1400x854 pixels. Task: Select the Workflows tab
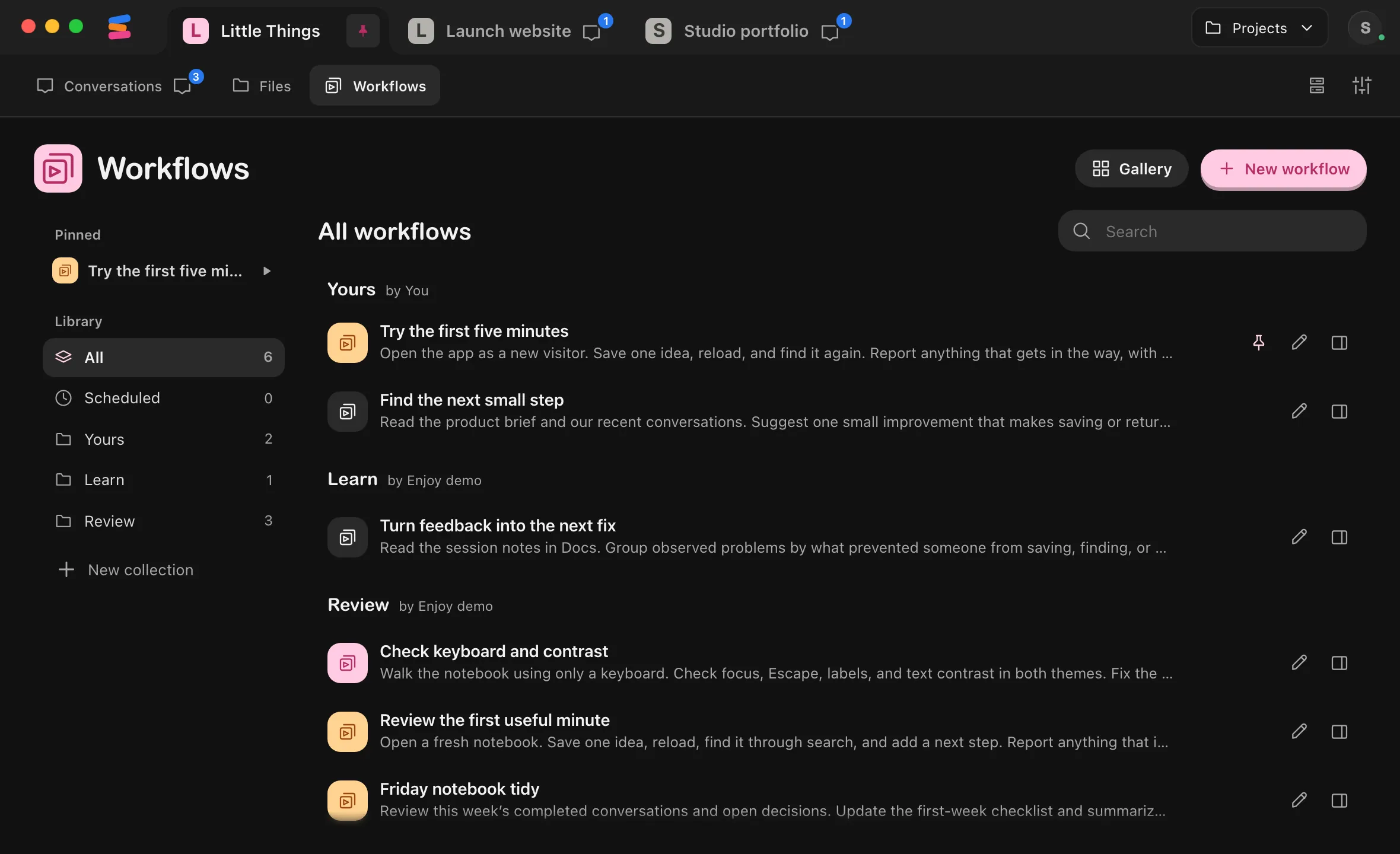375,86
